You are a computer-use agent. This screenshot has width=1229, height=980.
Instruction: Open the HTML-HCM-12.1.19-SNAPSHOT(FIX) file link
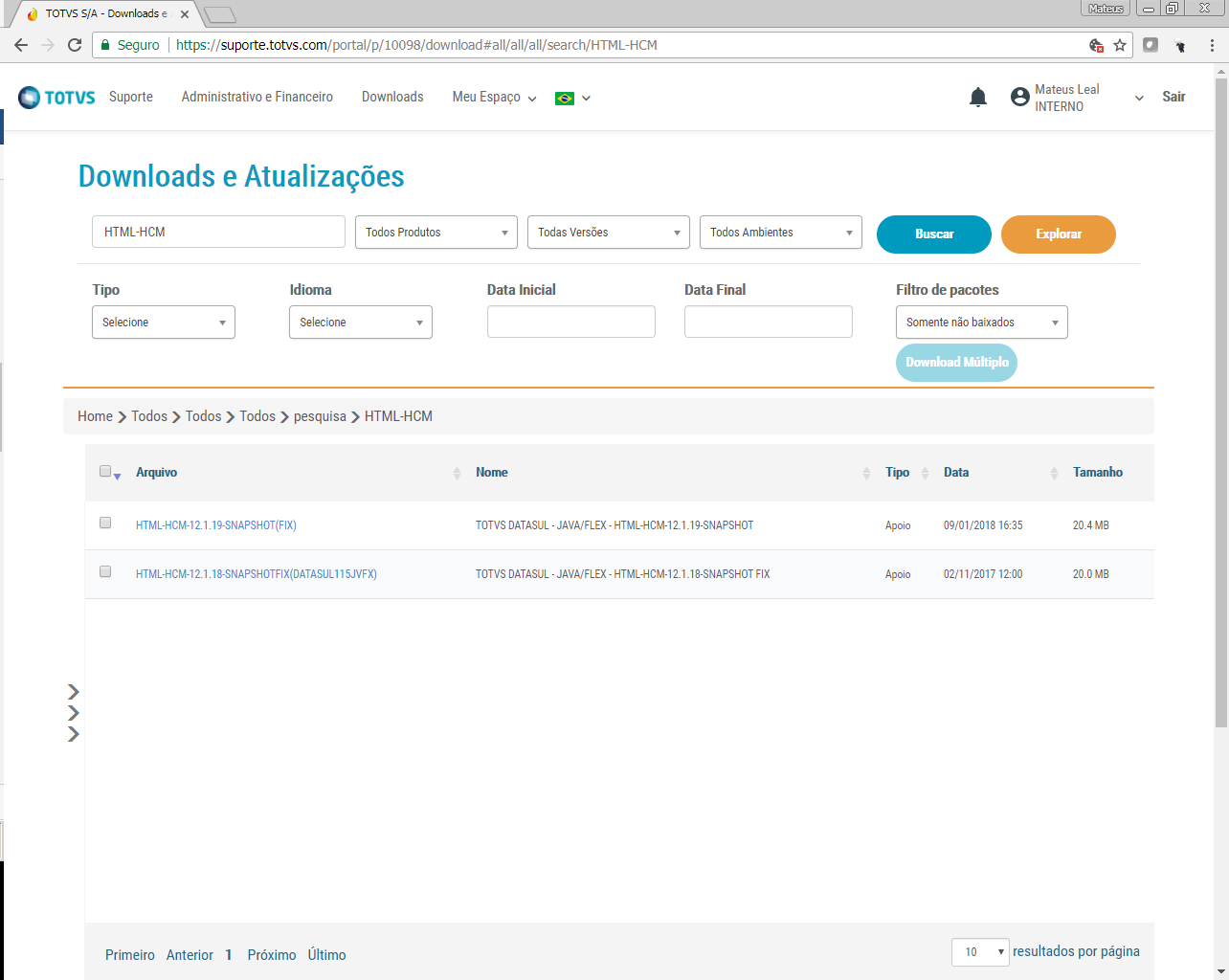[x=216, y=525]
